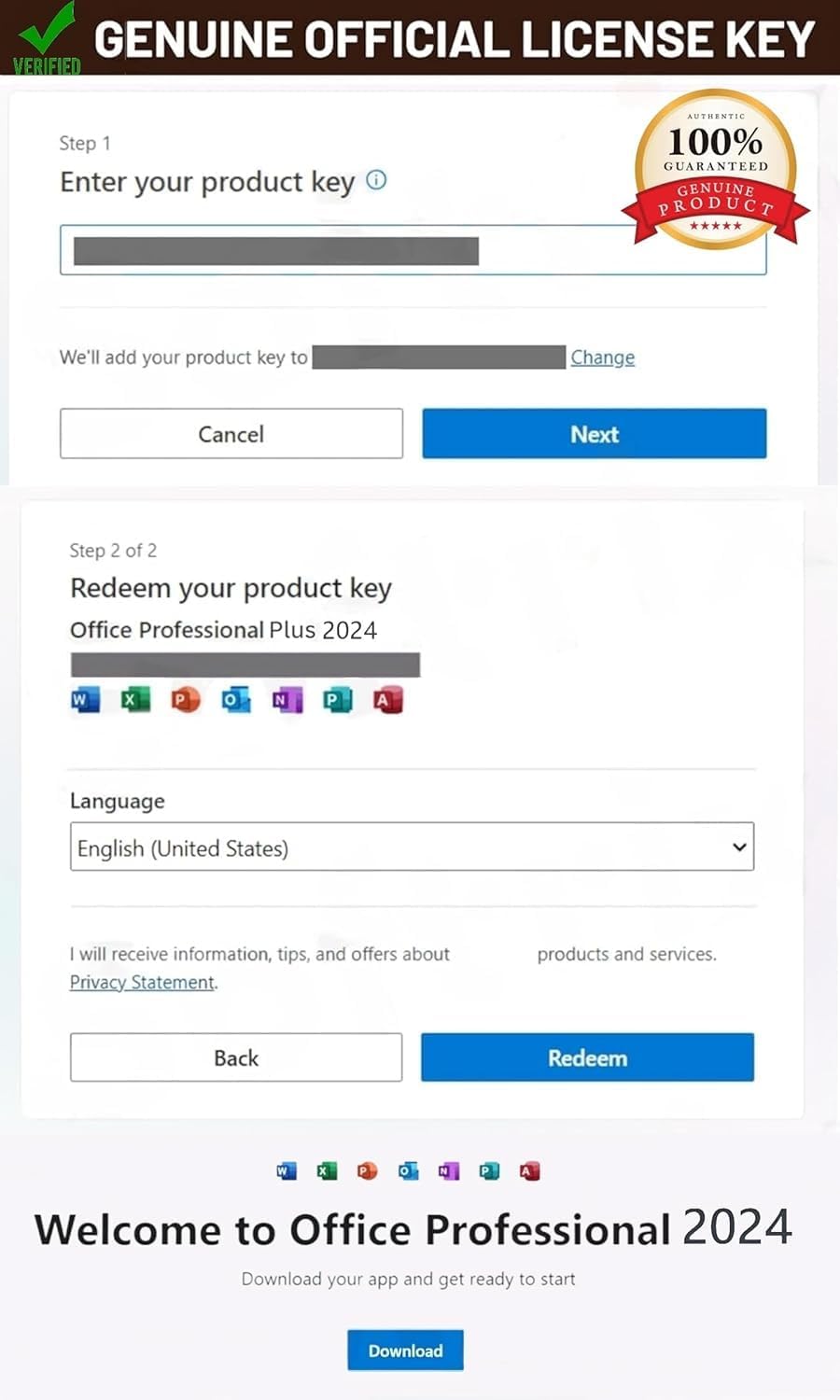Click the Change account link

point(602,357)
